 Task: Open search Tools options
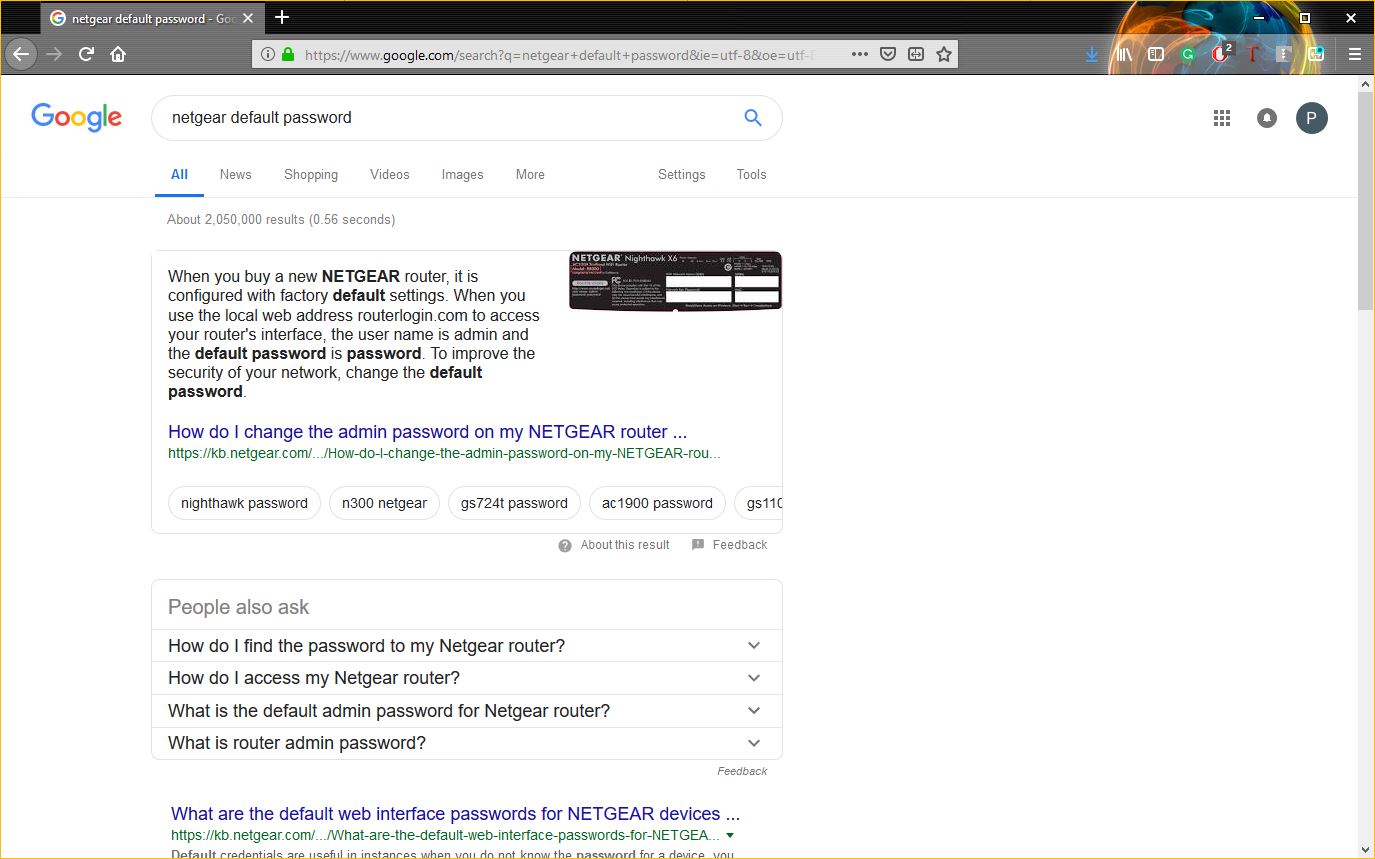751,174
